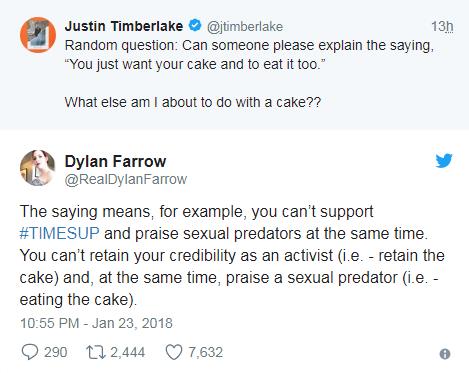The height and width of the screenshot is (373, 469).
Task: Click the 290 replies count
Action: tap(56, 352)
